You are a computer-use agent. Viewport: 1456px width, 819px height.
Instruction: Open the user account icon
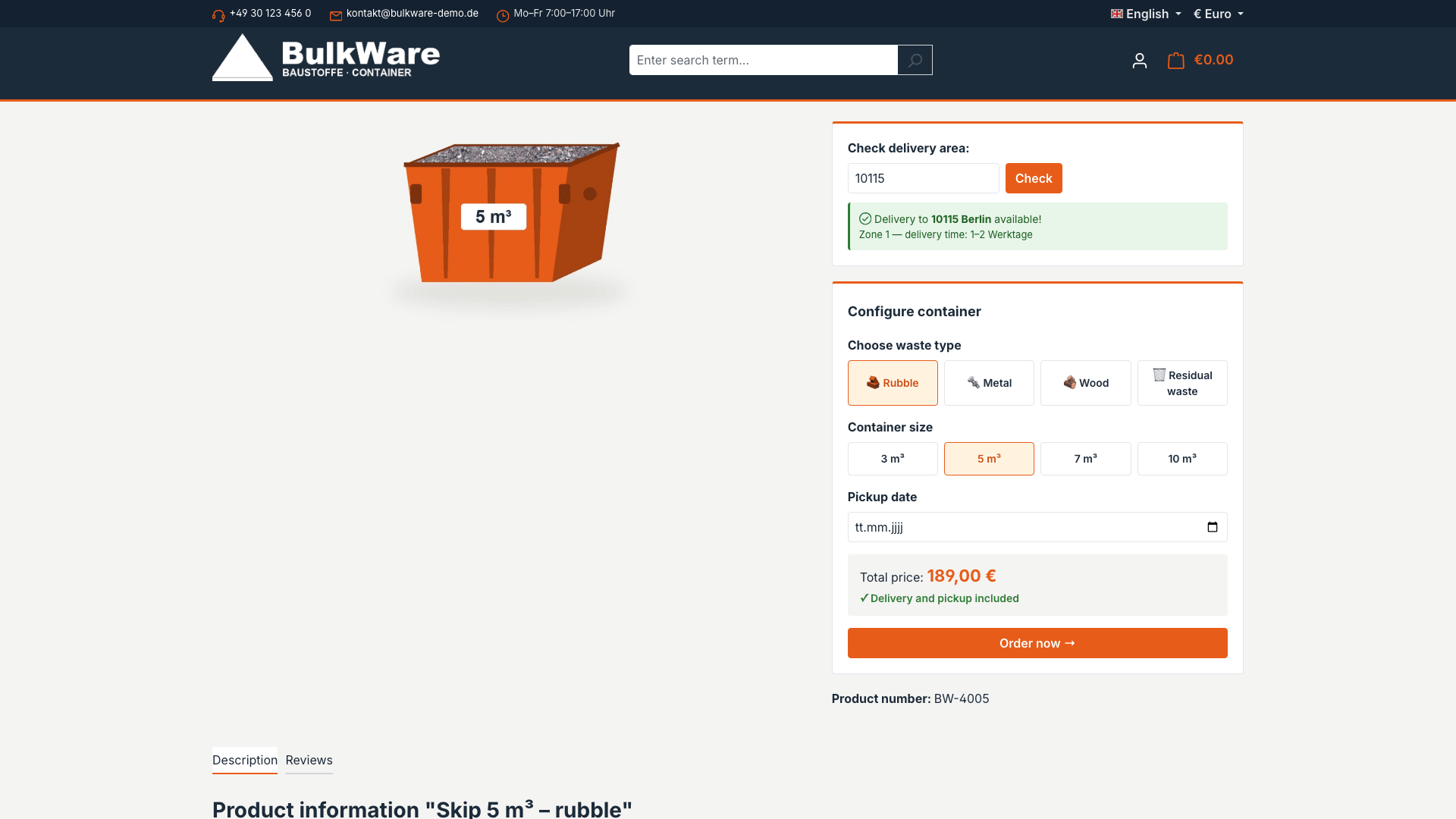pyautogui.click(x=1140, y=61)
